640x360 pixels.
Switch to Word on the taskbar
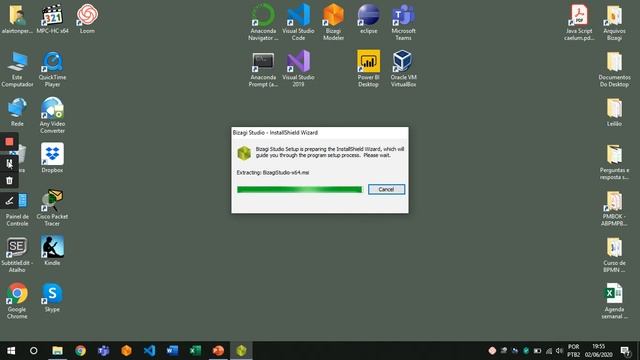tap(172, 351)
